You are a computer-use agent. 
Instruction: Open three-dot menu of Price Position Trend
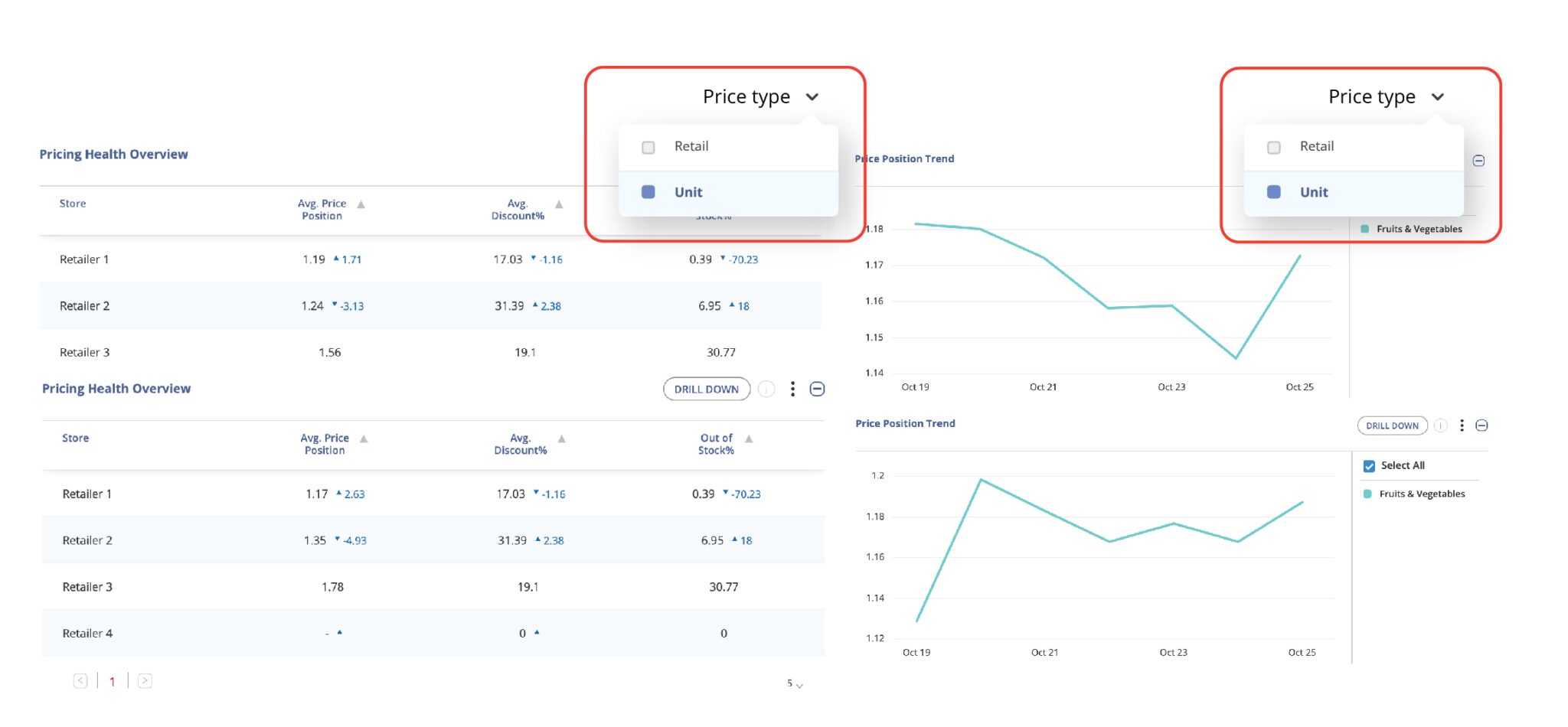pyautogui.click(x=1462, y=425)
